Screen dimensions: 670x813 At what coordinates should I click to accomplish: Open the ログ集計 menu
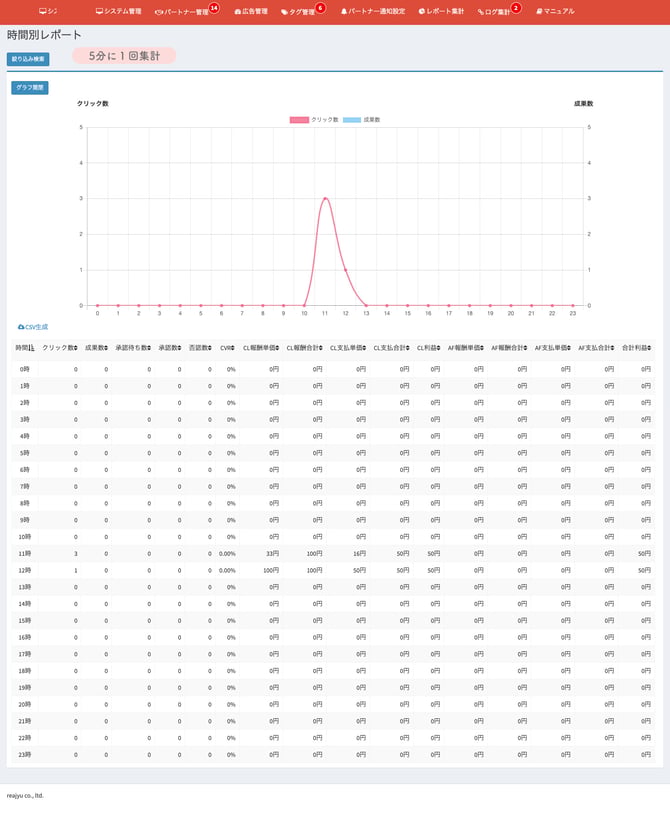point(497,12)
